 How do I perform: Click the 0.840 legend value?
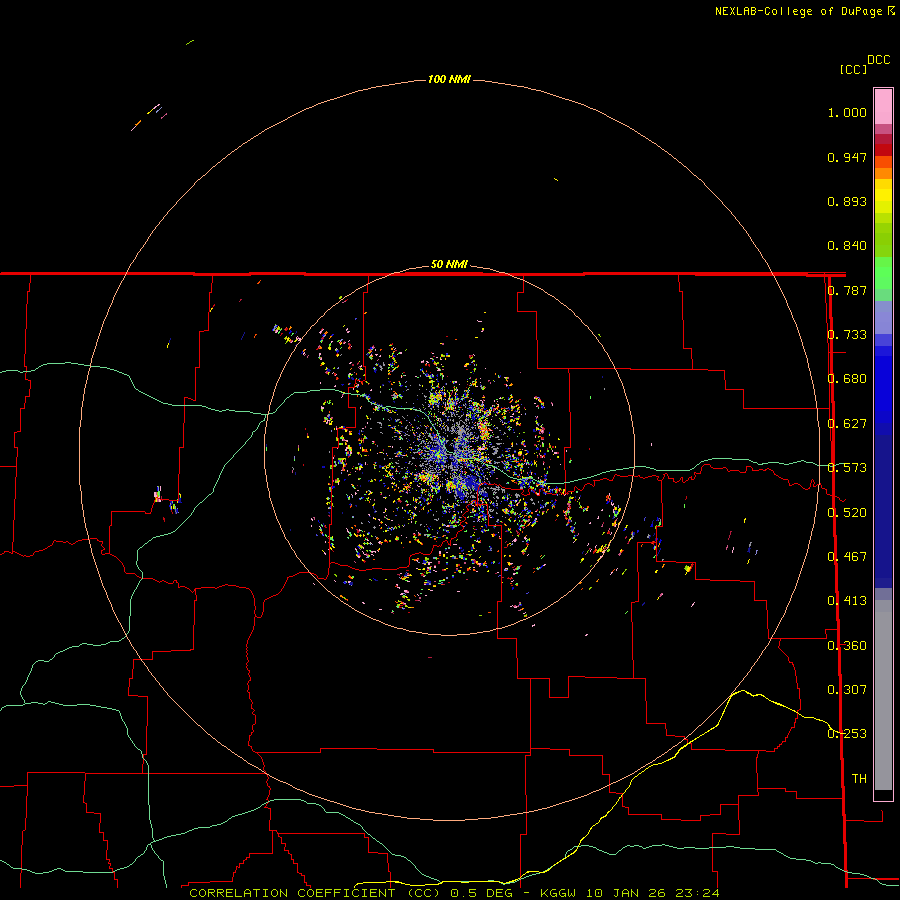point(847,246)
